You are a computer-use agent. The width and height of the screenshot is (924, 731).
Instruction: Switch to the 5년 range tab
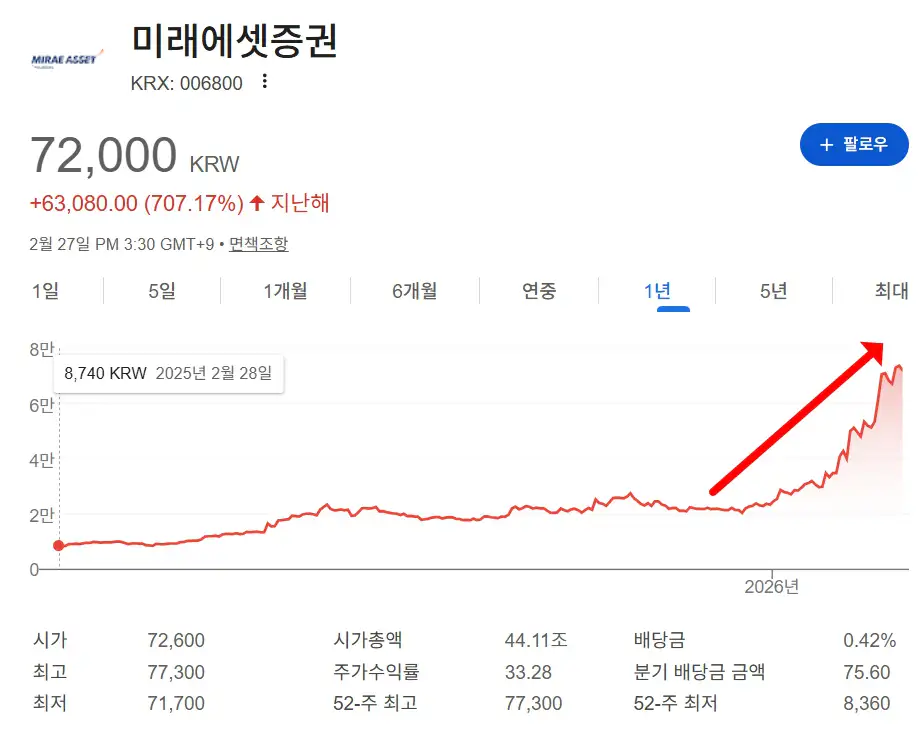point(774,291)
